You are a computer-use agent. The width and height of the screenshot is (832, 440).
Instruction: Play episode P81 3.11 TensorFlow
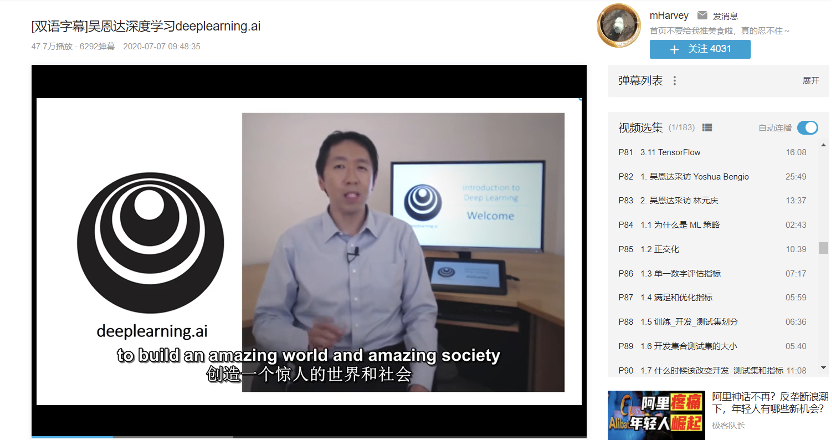[x=713, y=152]
